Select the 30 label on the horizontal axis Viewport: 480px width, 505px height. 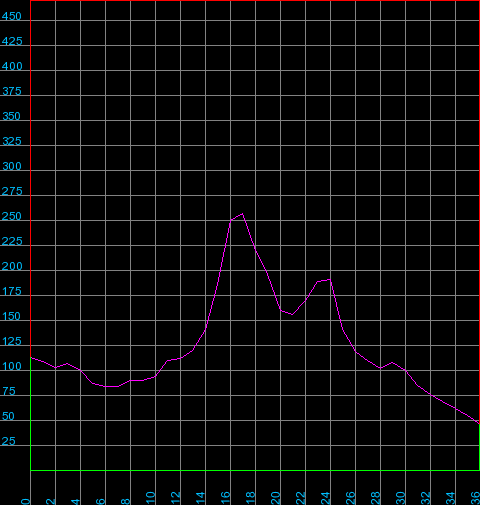pyautogui.click(x=401, y=498)
